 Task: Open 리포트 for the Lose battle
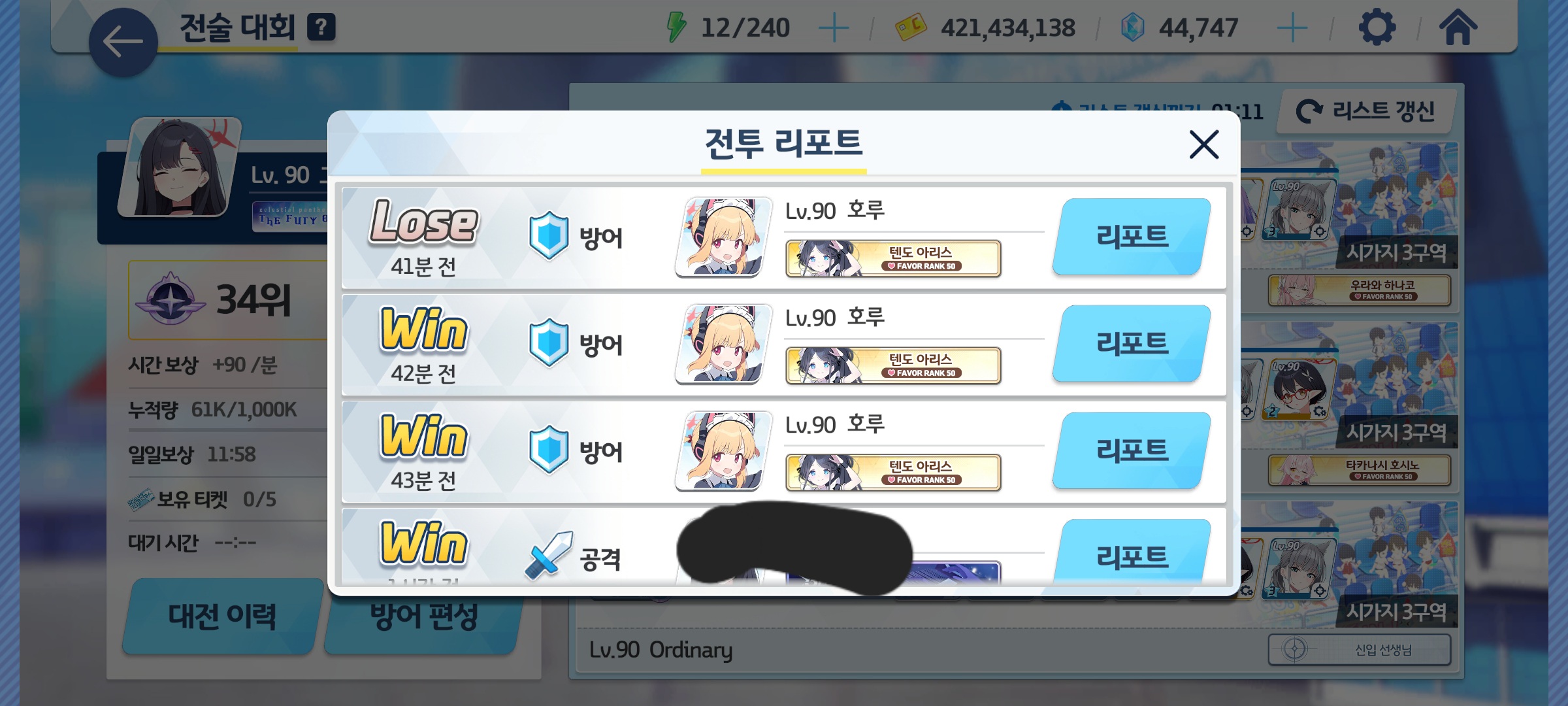(1132, 237)
